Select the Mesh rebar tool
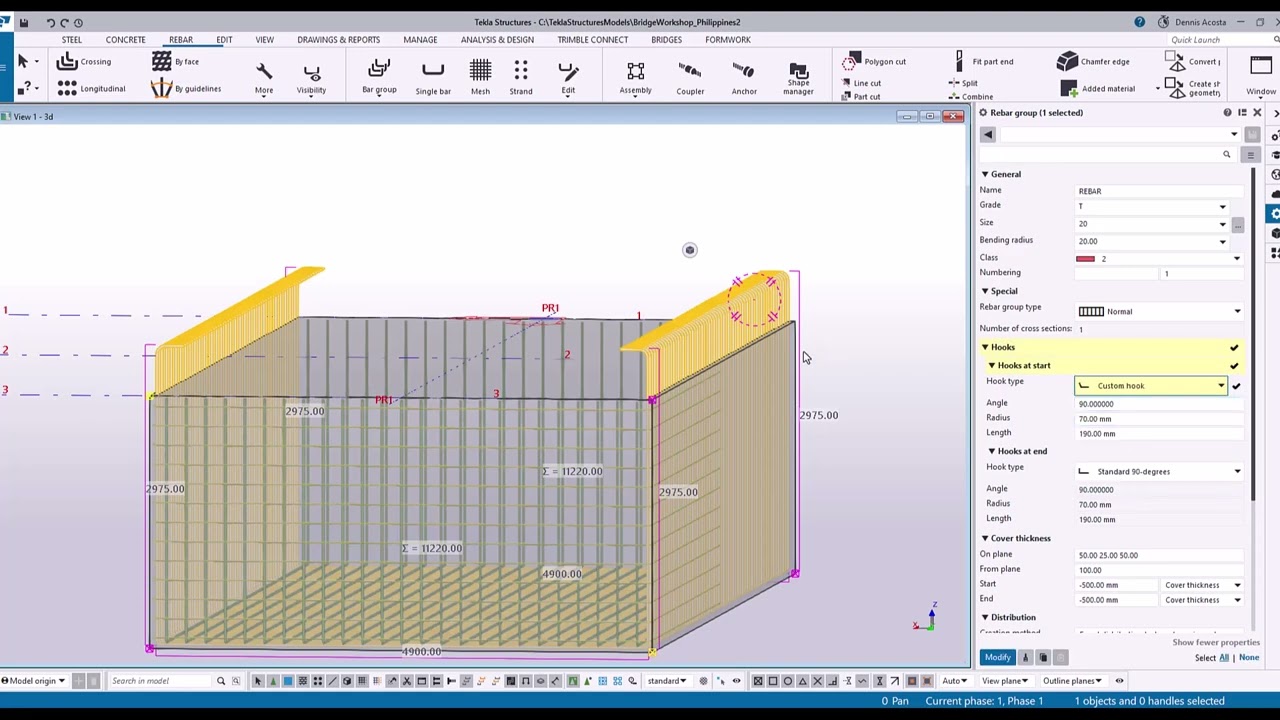This screenshot has height=720, width=1280. click(480, 77)
